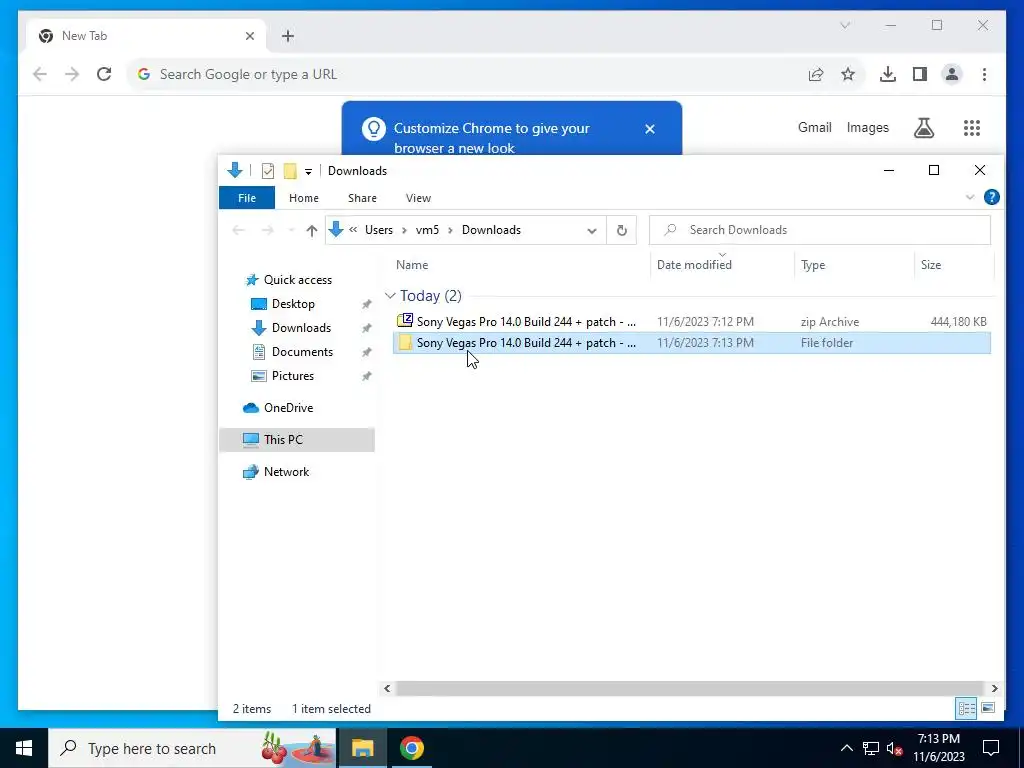
Task: Reload the Chrome page
Action: [x=104, y=74]
